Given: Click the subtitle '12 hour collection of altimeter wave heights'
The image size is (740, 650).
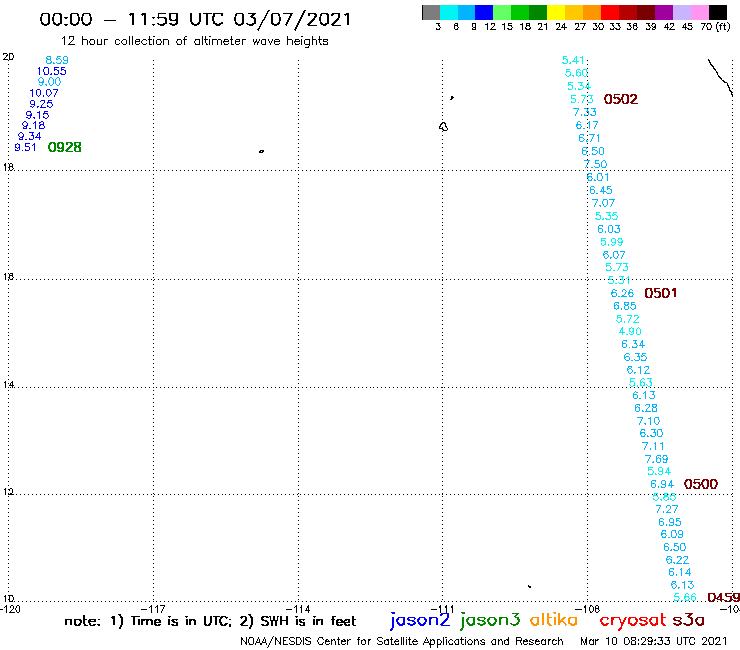Looking at the screenshot, I should (194, 41).
